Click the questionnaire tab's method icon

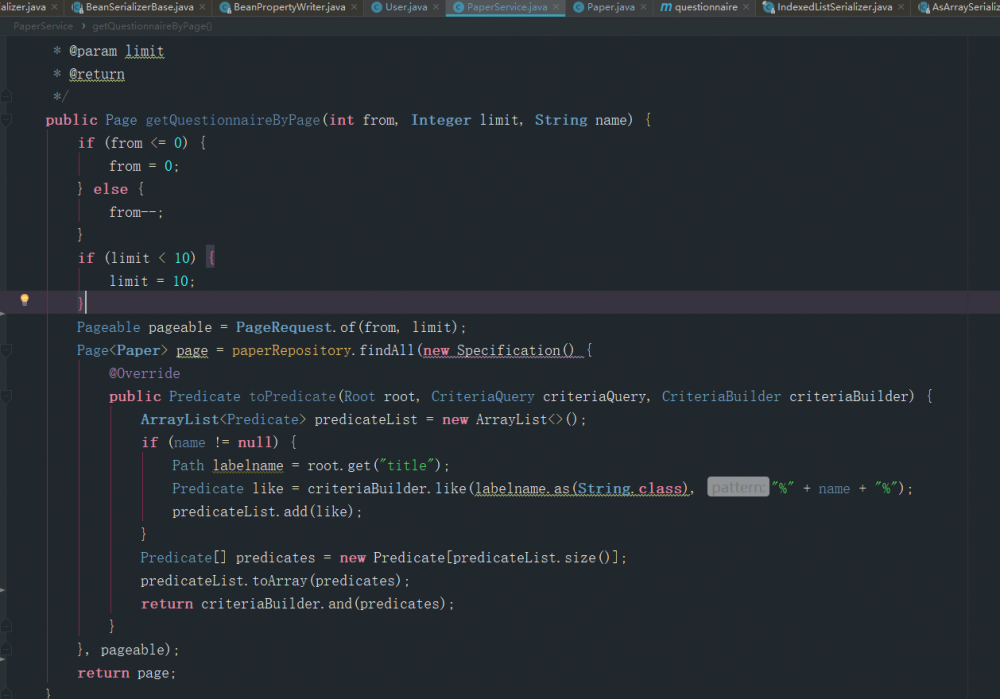(666, 7)
